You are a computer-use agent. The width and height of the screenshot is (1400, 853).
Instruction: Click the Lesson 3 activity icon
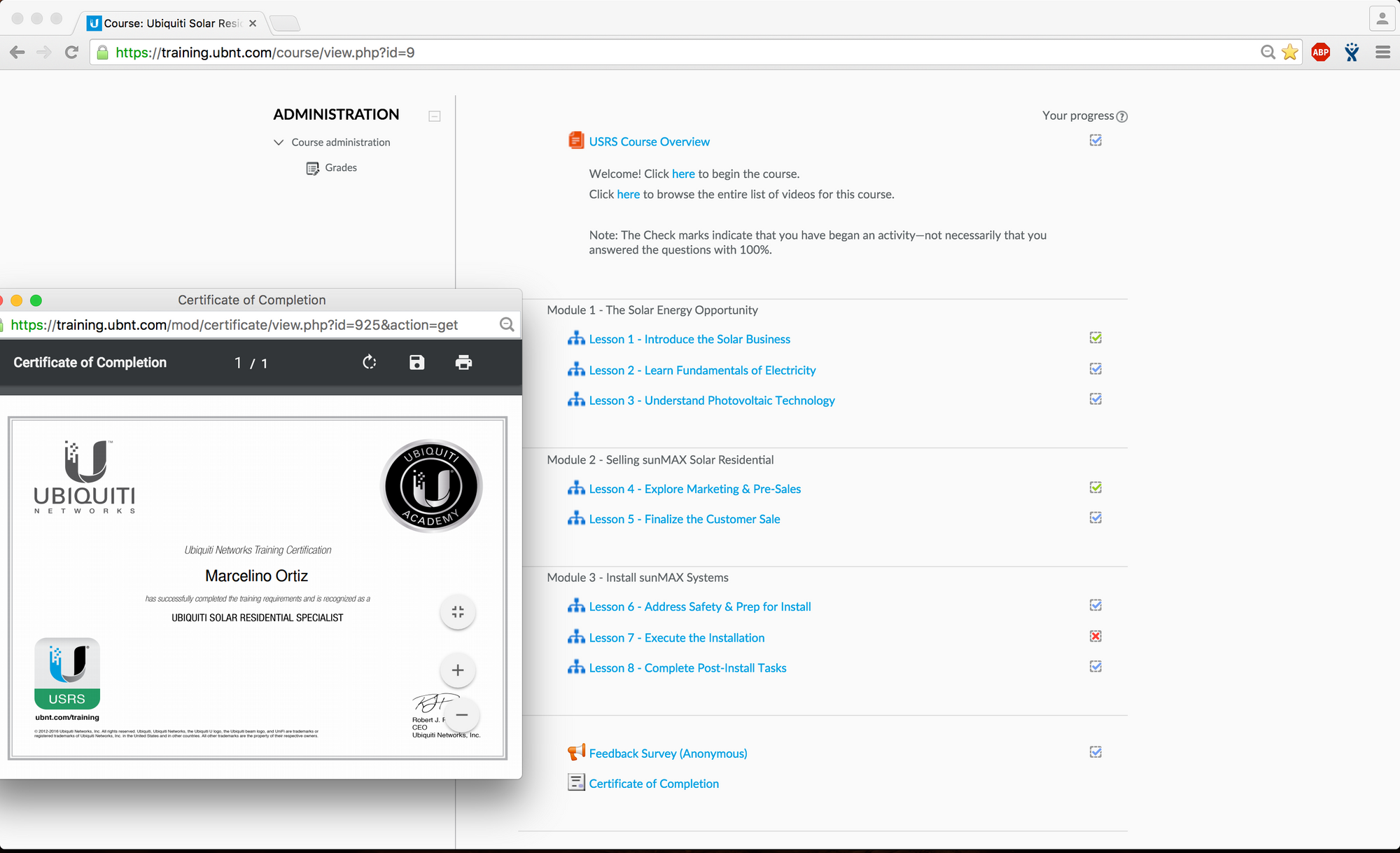tap(576, 399)
